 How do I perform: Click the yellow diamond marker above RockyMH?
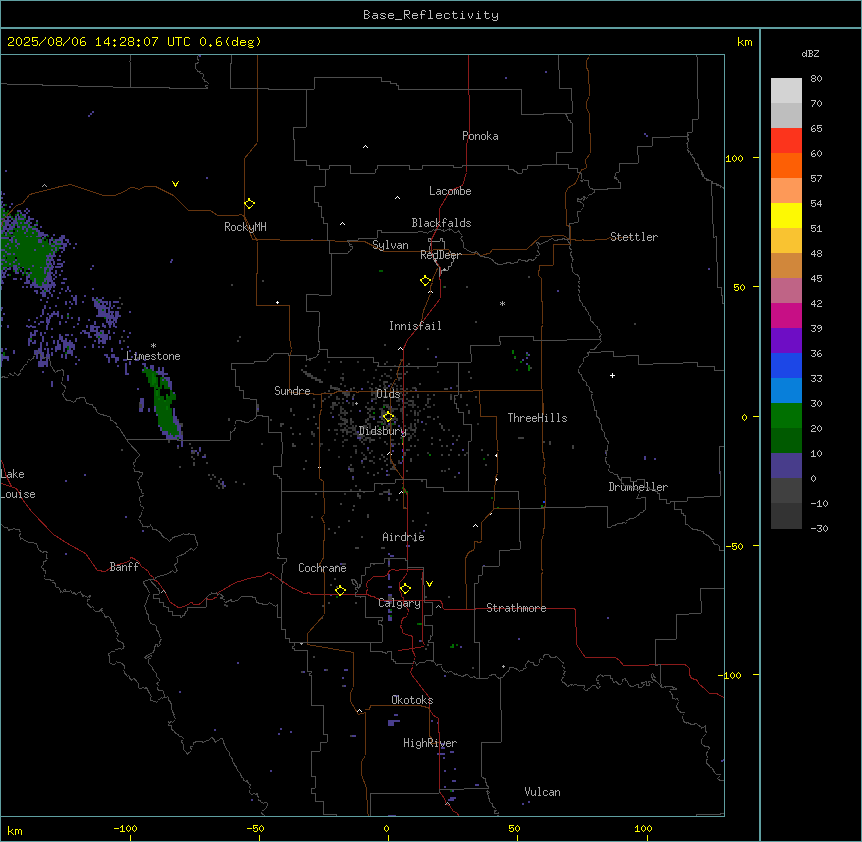(x=249, y=204)
